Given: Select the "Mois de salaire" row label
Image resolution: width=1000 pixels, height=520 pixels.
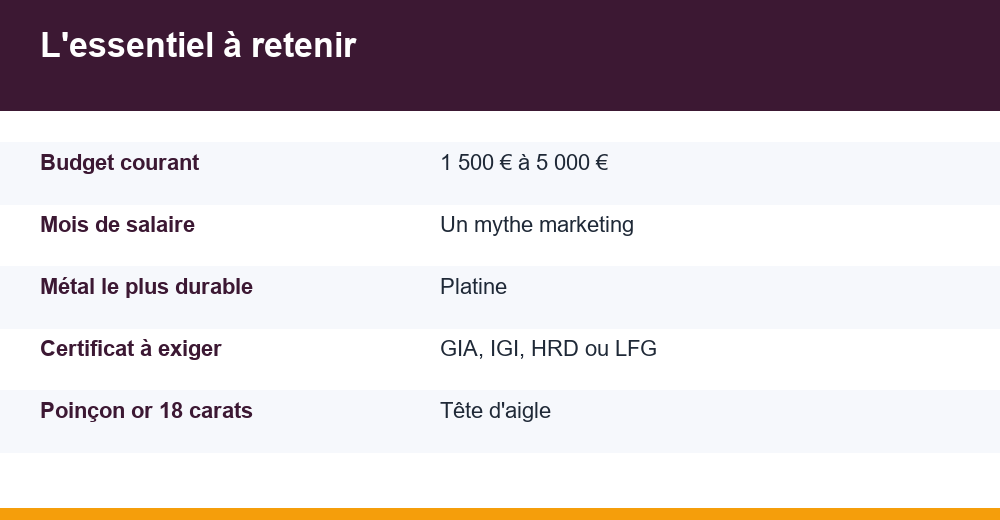Looking at the screenshot, I should (x=117, y=225).
